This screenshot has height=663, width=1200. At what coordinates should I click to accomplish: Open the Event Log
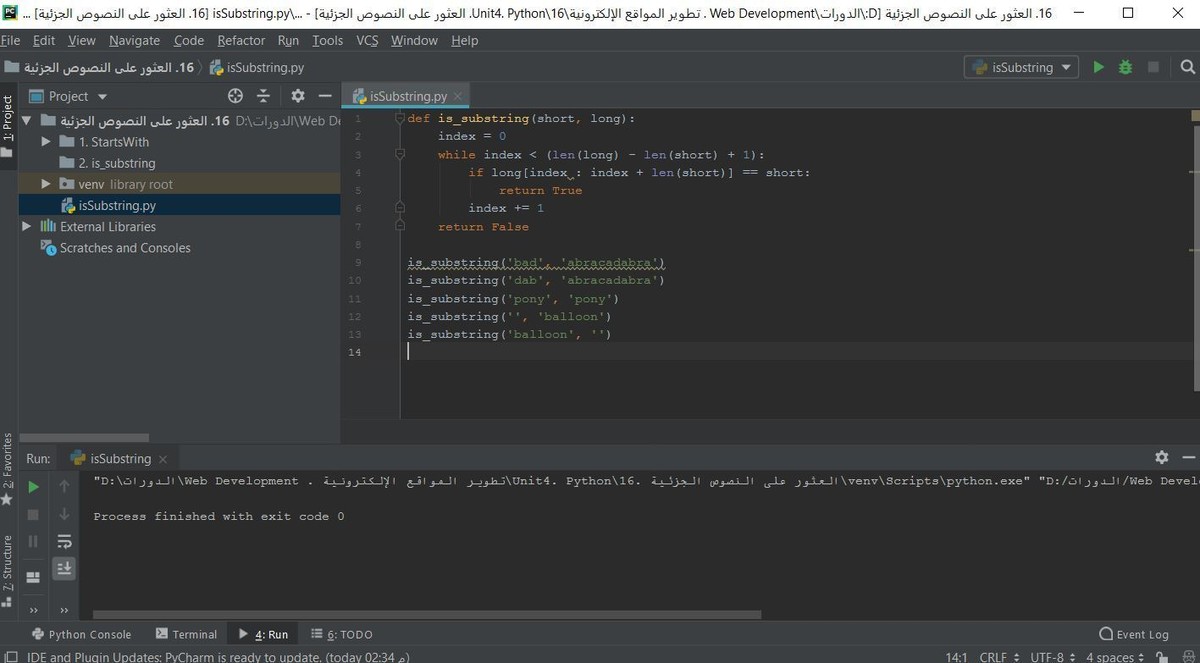1133,634
